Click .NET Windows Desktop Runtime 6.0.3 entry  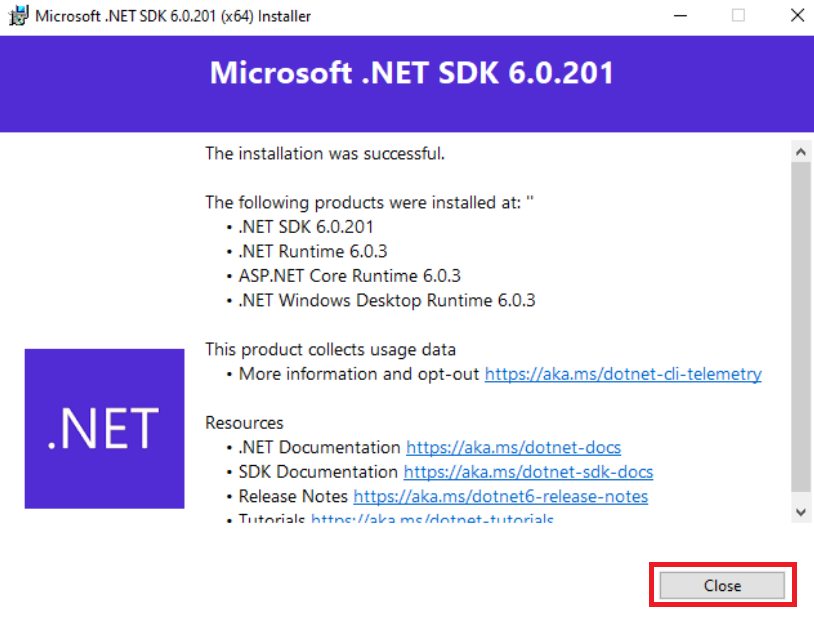[386, 300]
